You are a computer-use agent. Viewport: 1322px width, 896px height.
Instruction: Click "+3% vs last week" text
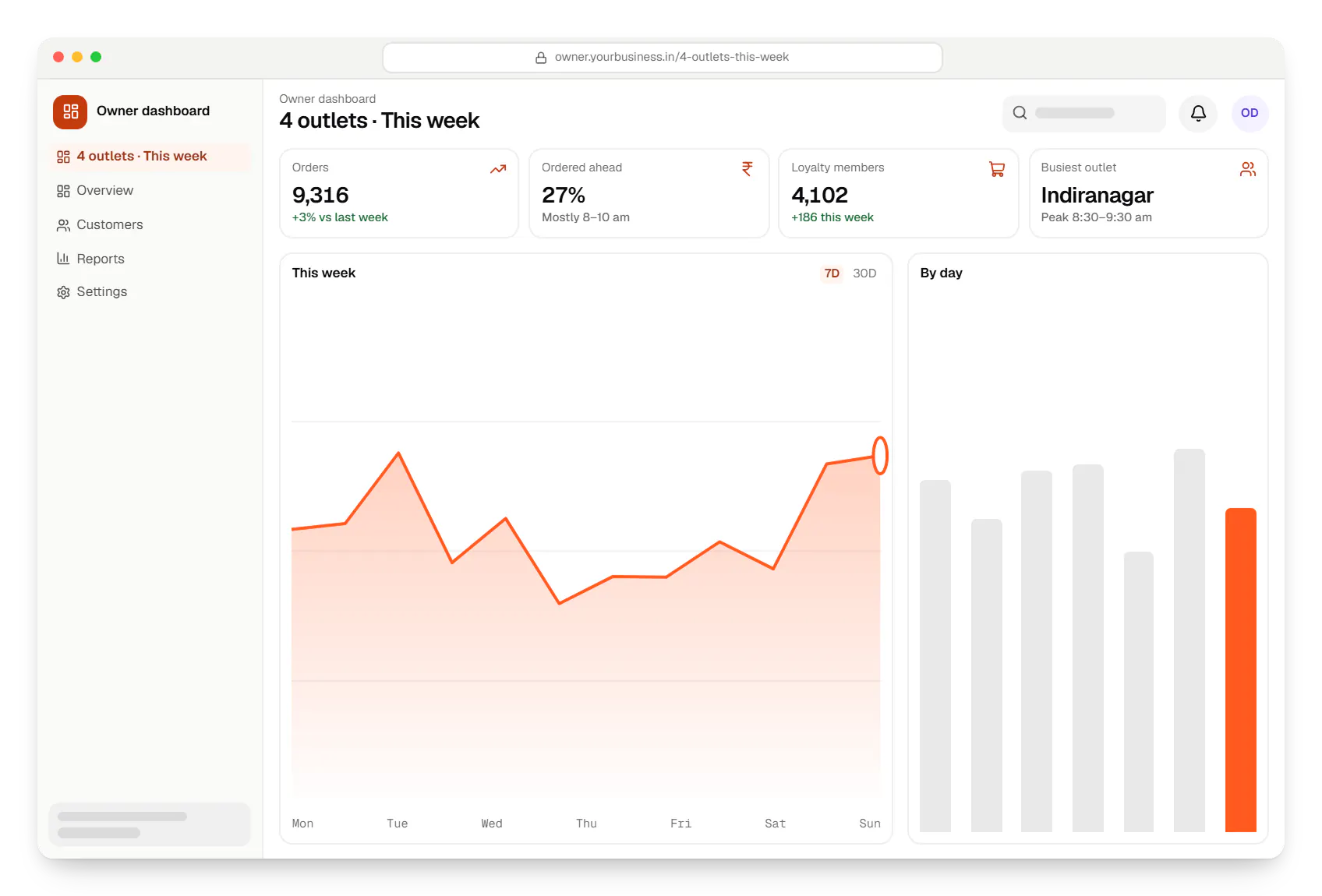coord(340,217)
